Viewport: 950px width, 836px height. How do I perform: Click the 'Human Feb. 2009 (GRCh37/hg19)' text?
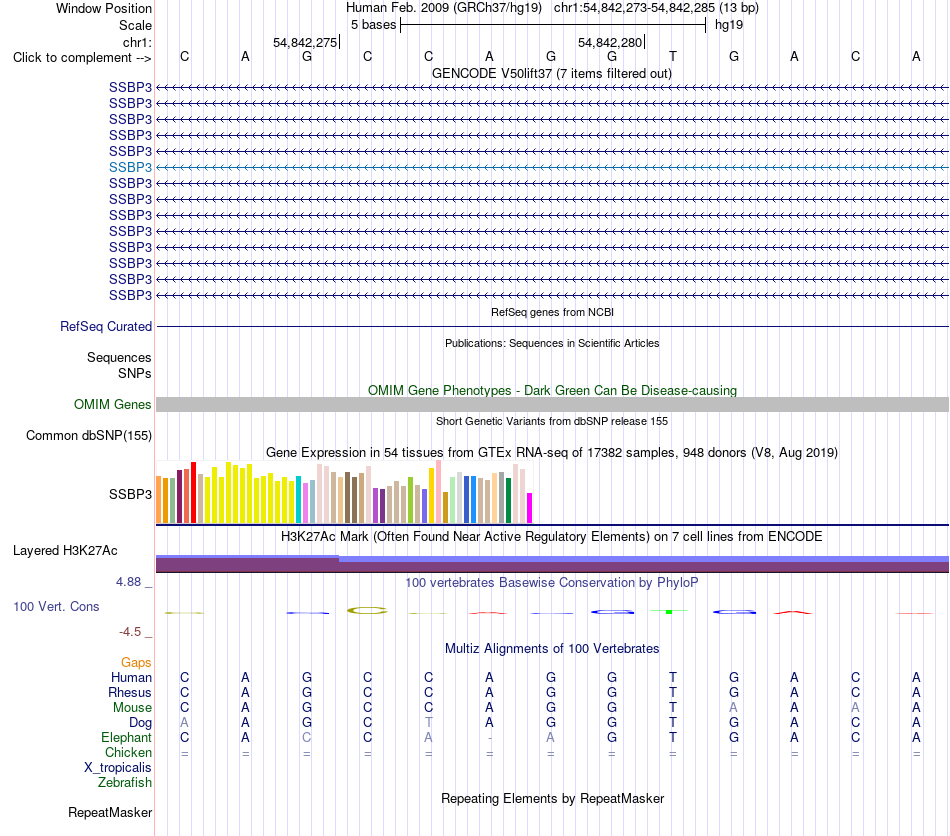pyautogui.click(x=445, y=8)
